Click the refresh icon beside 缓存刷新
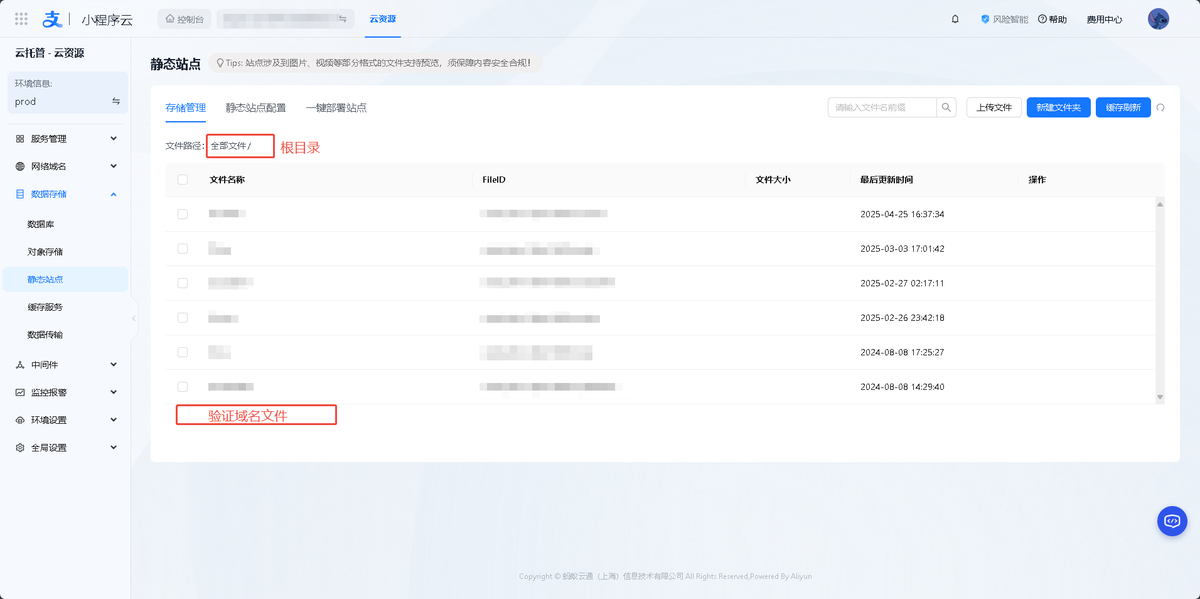Screen dimensions: 1200x599 click(x=1161, y=108)
